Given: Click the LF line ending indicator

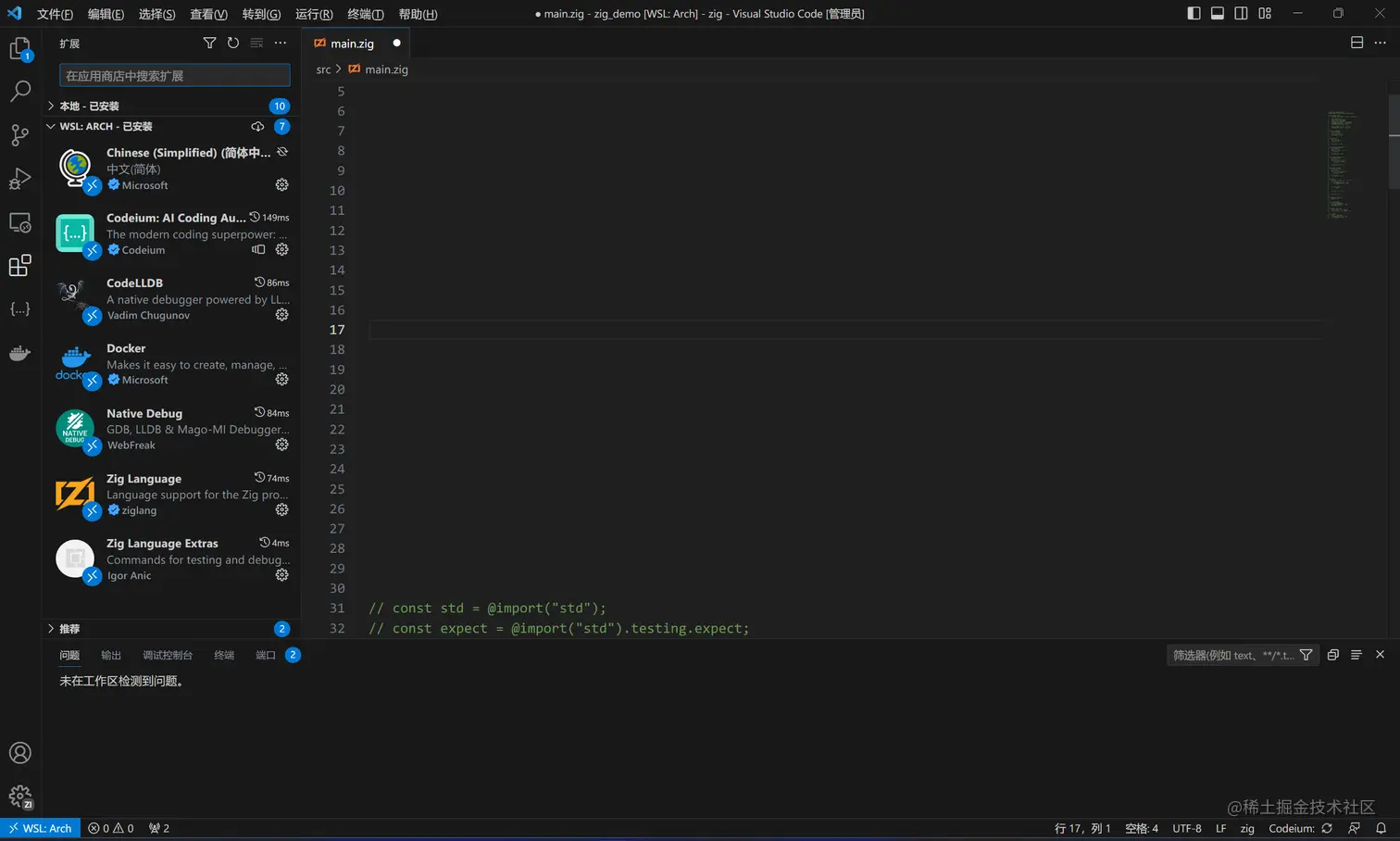Looking at the screenshot, I should point(1221,828).
